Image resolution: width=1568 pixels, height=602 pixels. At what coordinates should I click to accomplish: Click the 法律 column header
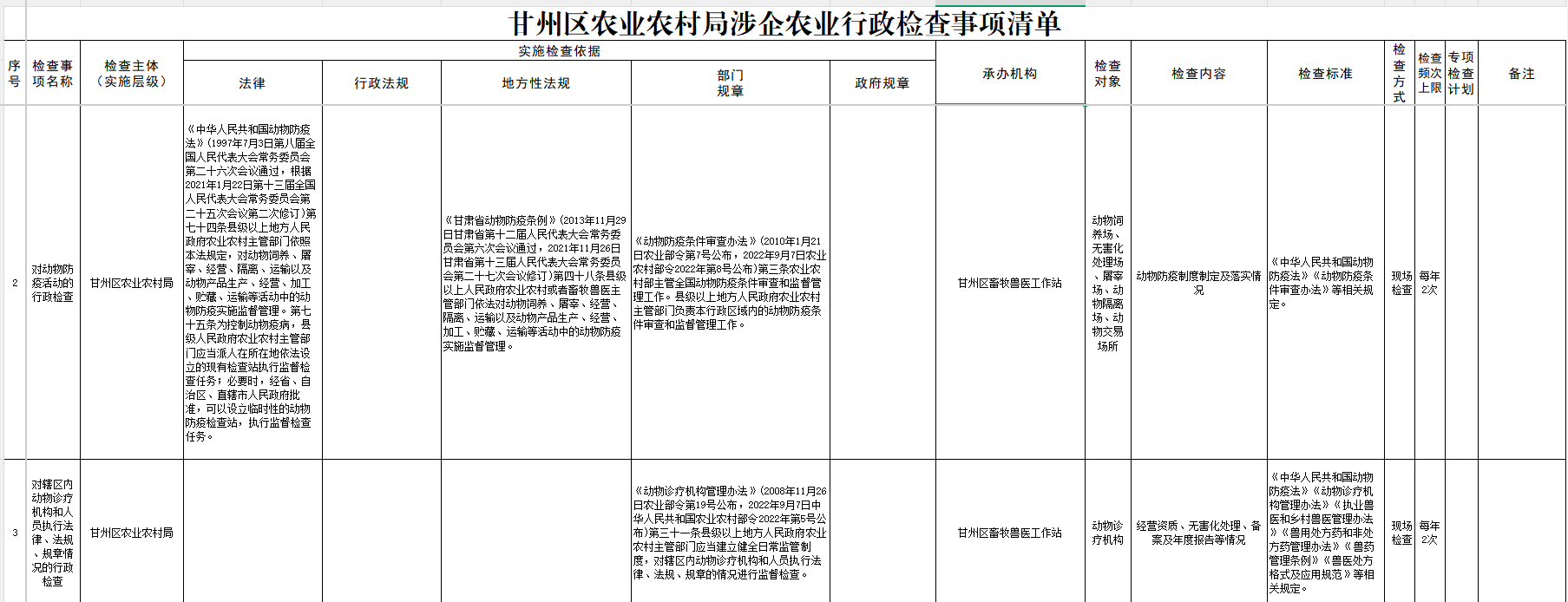pos(253,83)
